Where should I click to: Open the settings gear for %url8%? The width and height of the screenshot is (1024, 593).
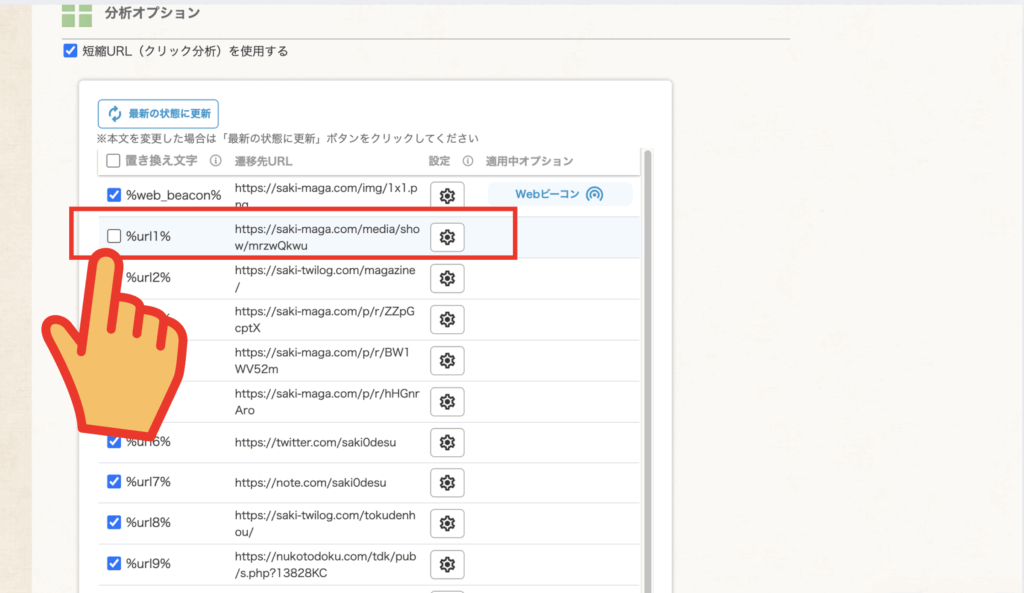point(447,523)
